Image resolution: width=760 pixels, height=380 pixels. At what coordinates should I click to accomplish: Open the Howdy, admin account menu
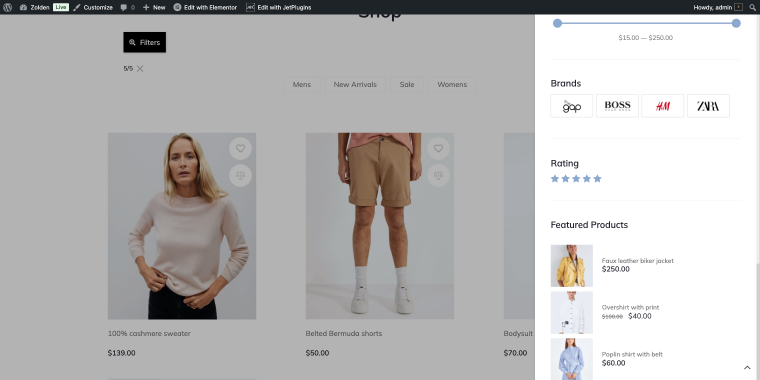coord(718,7)
